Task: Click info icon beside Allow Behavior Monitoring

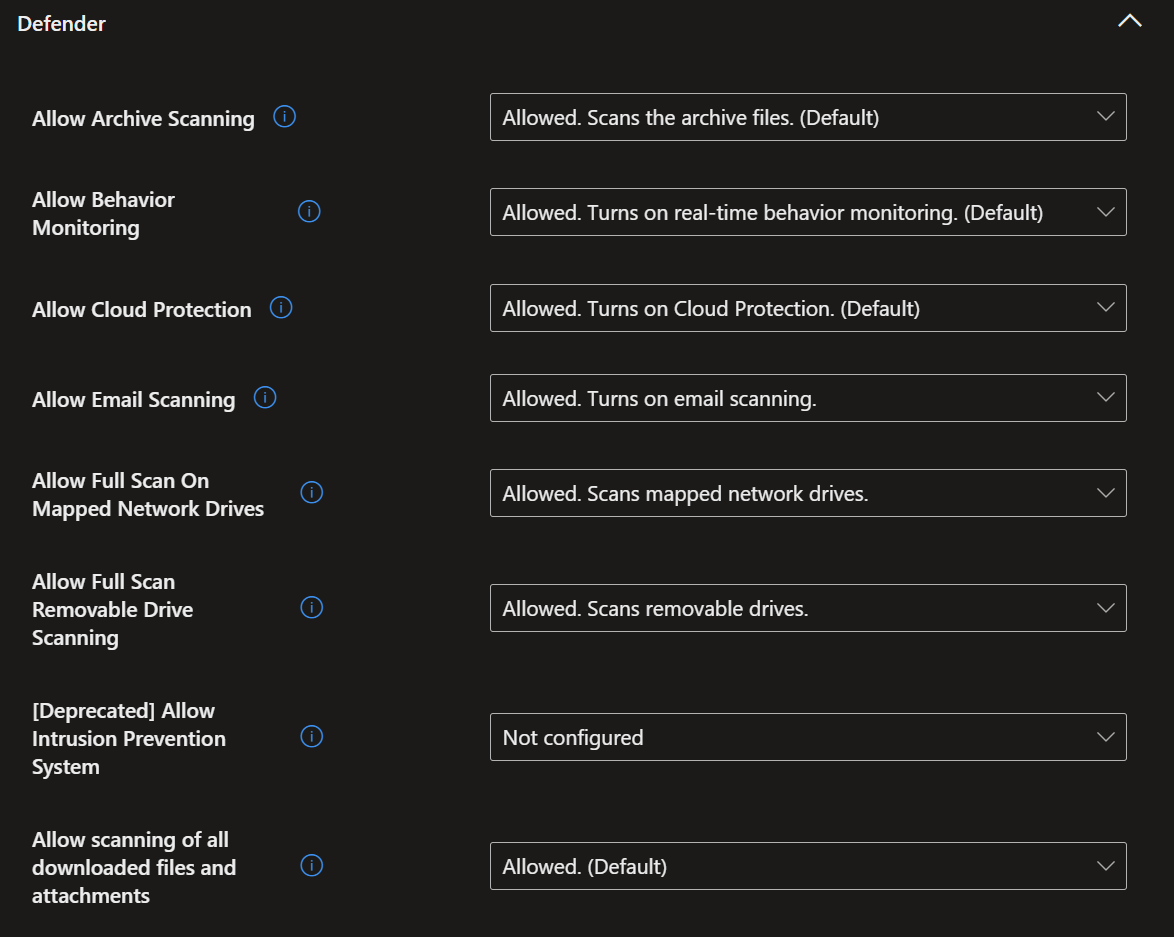Action: [309, 212]
